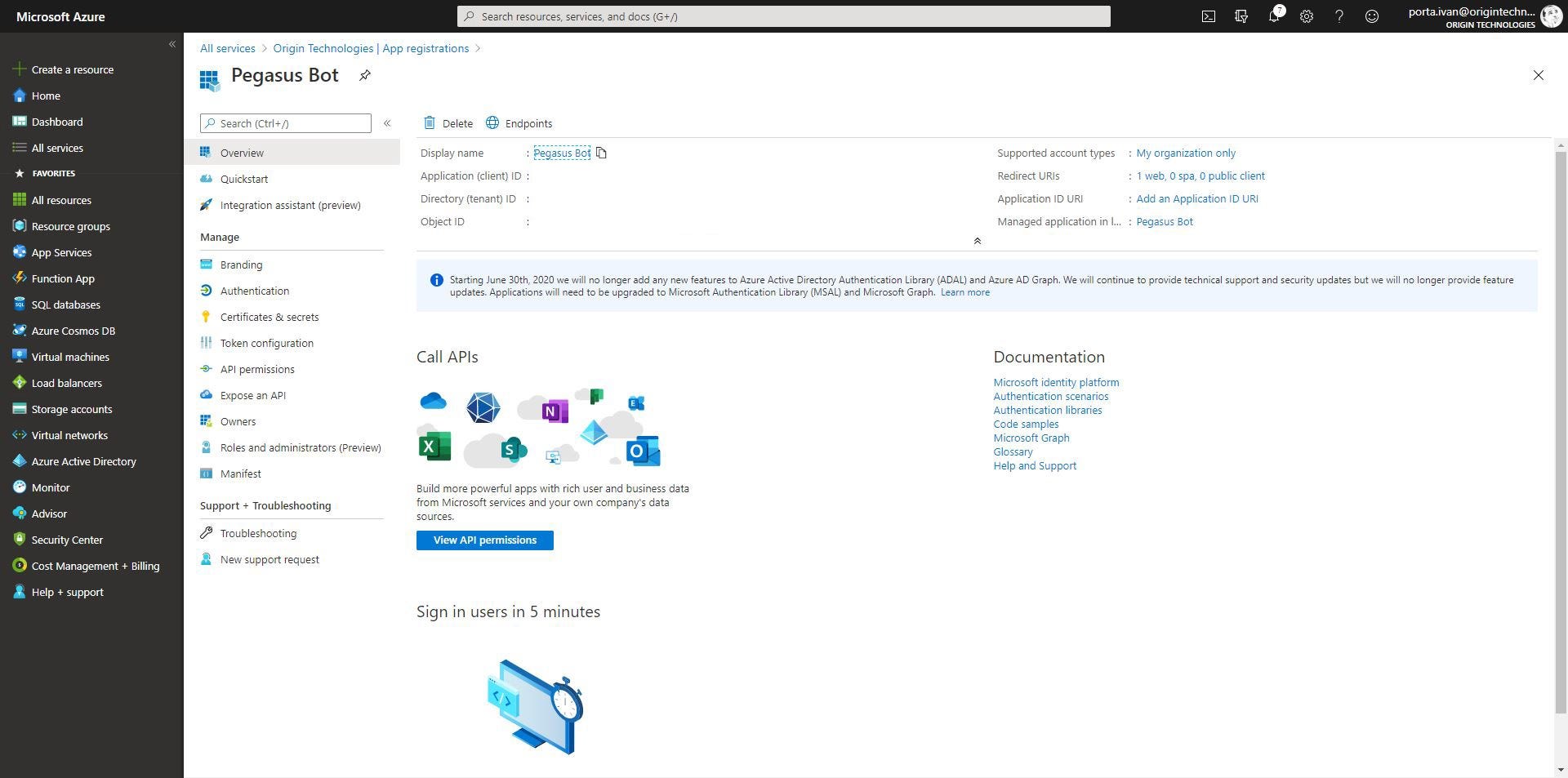Viewport: 1568px width, 778px height.
Task: Open the Code samples link
Action: pos(1026,424)
